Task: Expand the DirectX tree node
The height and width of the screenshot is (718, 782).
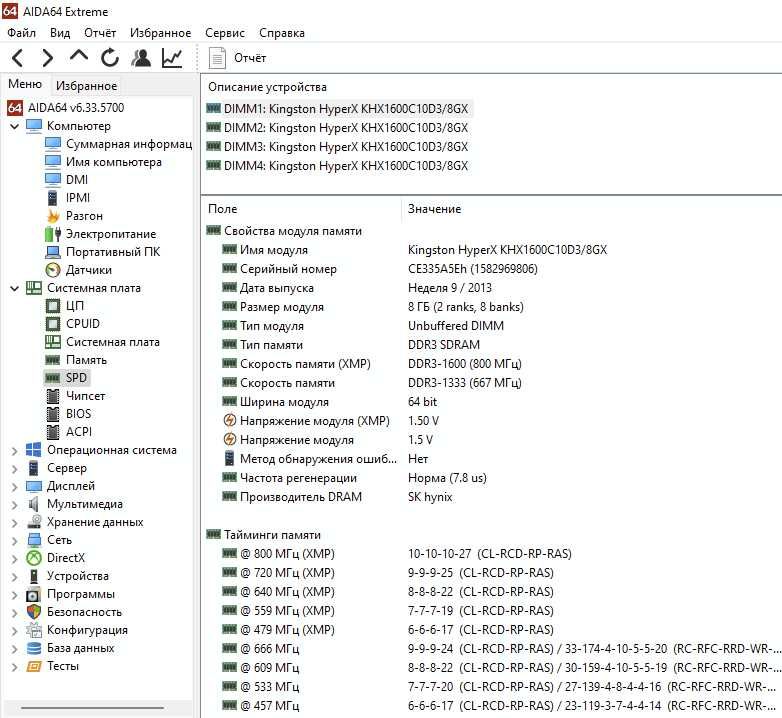Action: [14, 558]
